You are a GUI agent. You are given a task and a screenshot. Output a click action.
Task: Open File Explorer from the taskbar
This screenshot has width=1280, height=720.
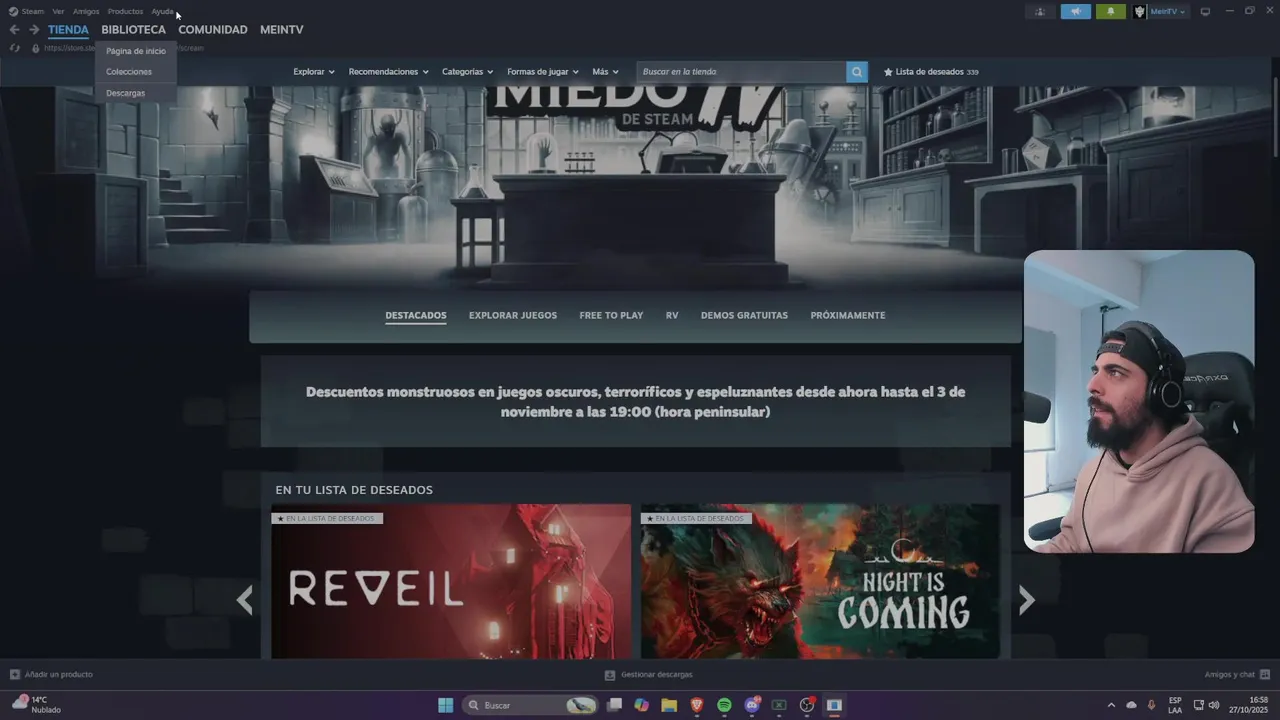pos(669,705)
